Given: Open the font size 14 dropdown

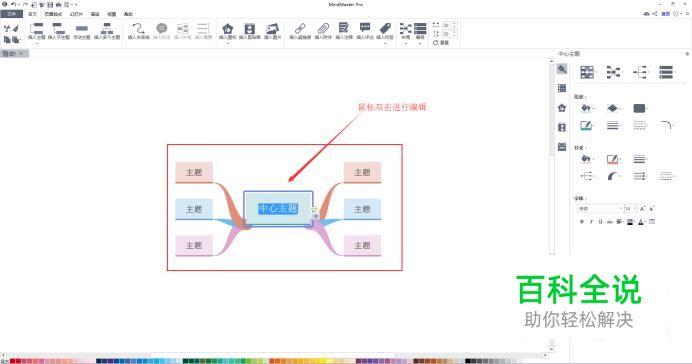Looking at the screenshot, I should (x=631, y=208).
